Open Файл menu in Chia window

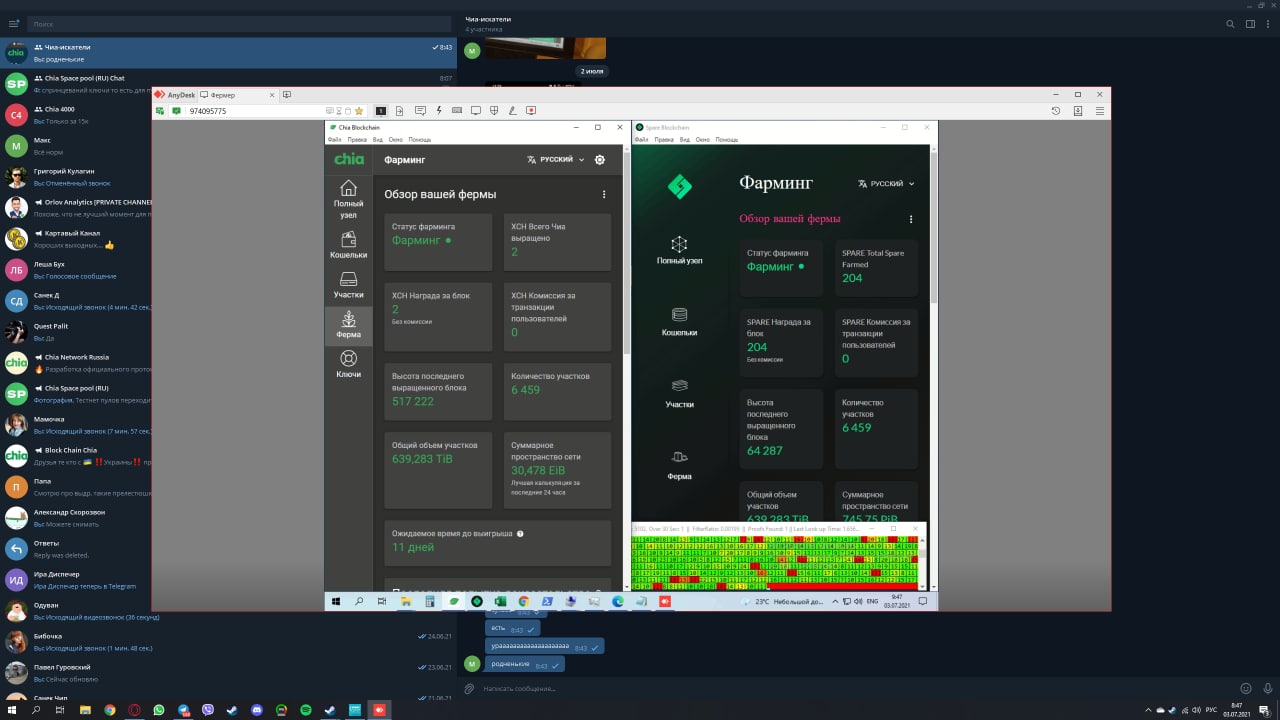tap(334, 140)
